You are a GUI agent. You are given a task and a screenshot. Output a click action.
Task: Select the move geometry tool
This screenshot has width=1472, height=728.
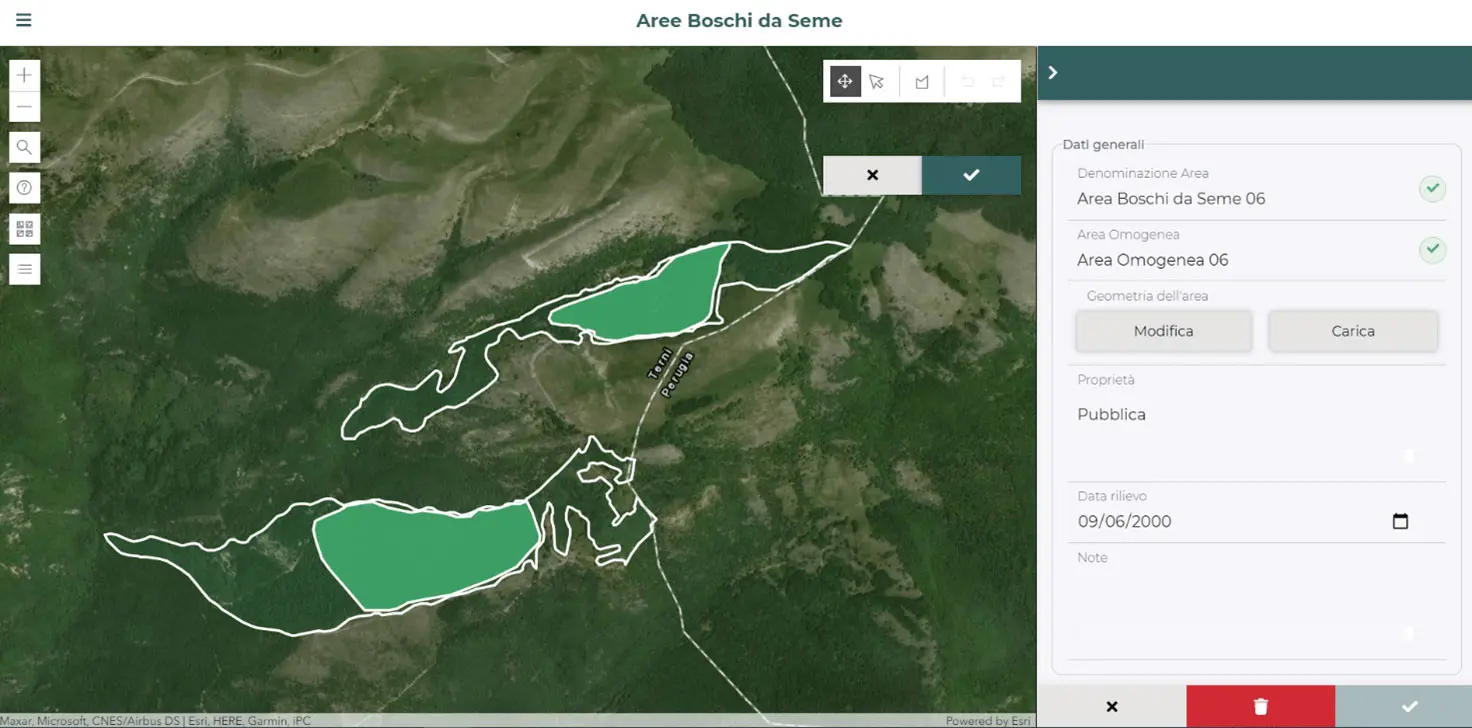click(845, 82)
